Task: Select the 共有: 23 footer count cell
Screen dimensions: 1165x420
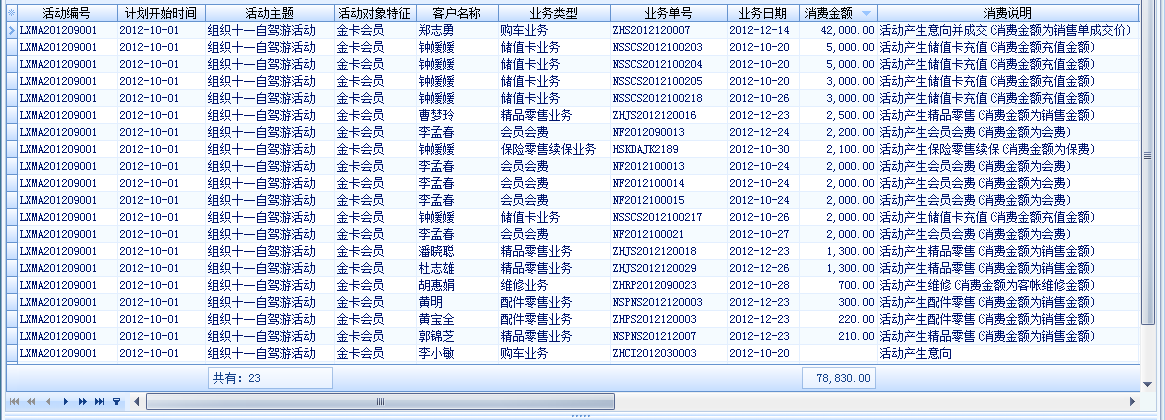Action: [x=270, y=378]
